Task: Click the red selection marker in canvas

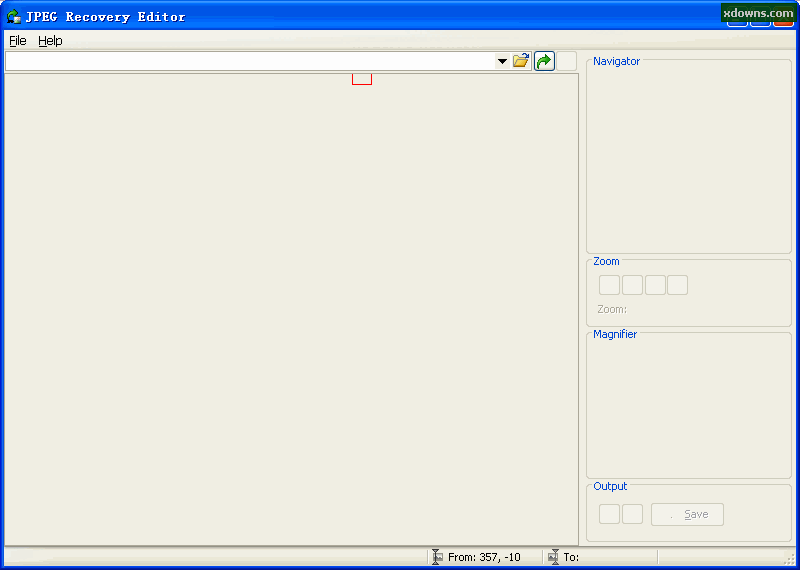Action: (x=361, y=78)
